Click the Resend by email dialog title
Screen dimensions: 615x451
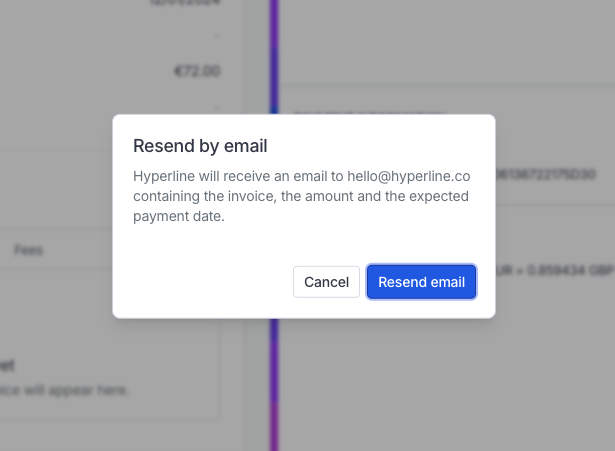(200, 146)
